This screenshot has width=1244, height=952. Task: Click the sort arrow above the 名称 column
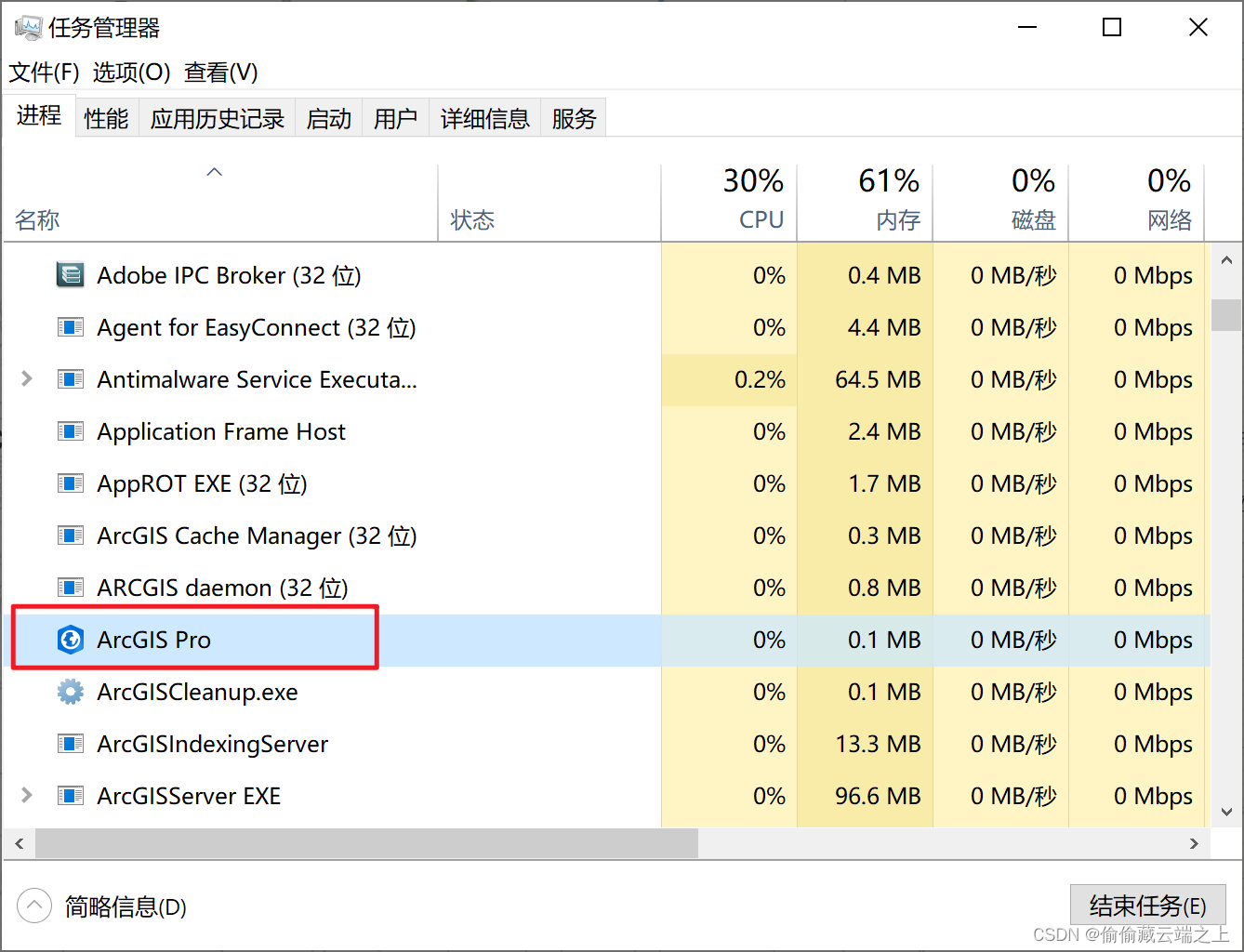[215, 172]
